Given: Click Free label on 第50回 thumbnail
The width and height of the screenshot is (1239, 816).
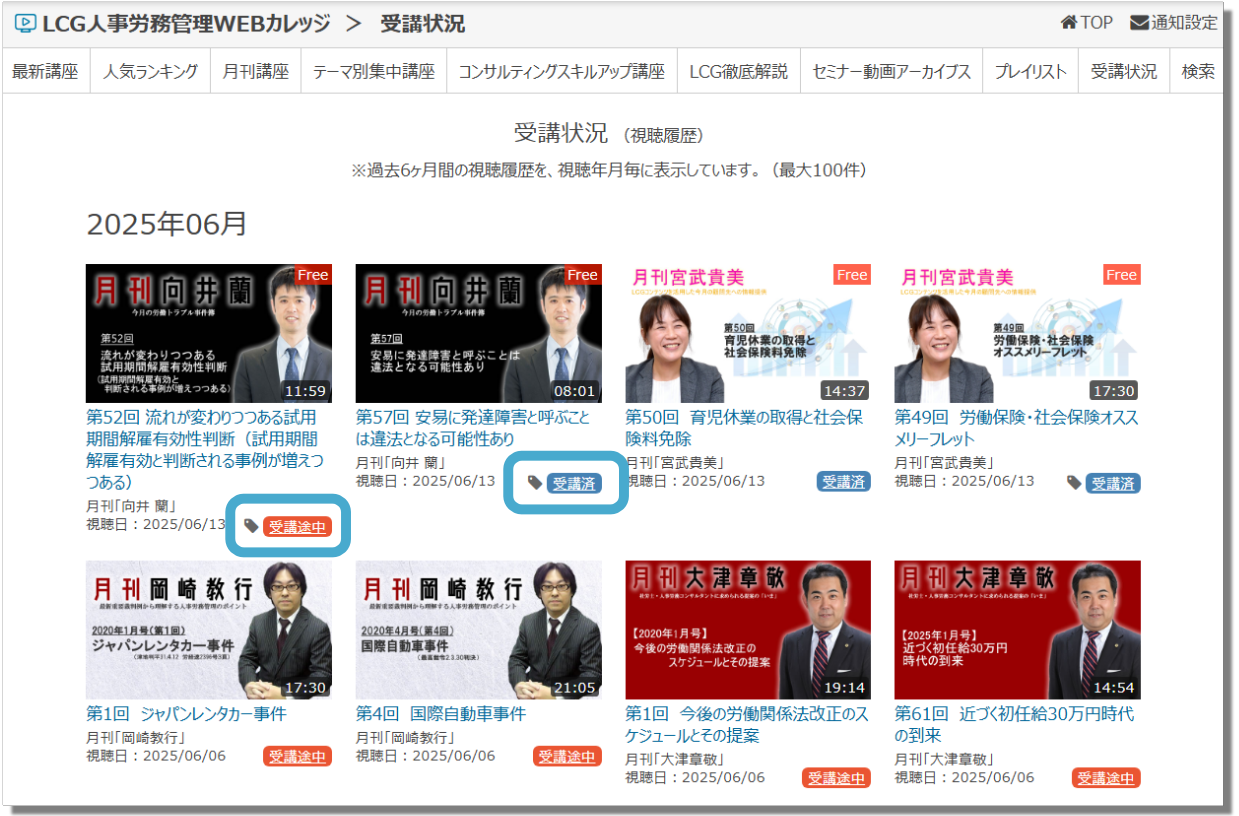Looking at the screenshot, I should [852, 274].
